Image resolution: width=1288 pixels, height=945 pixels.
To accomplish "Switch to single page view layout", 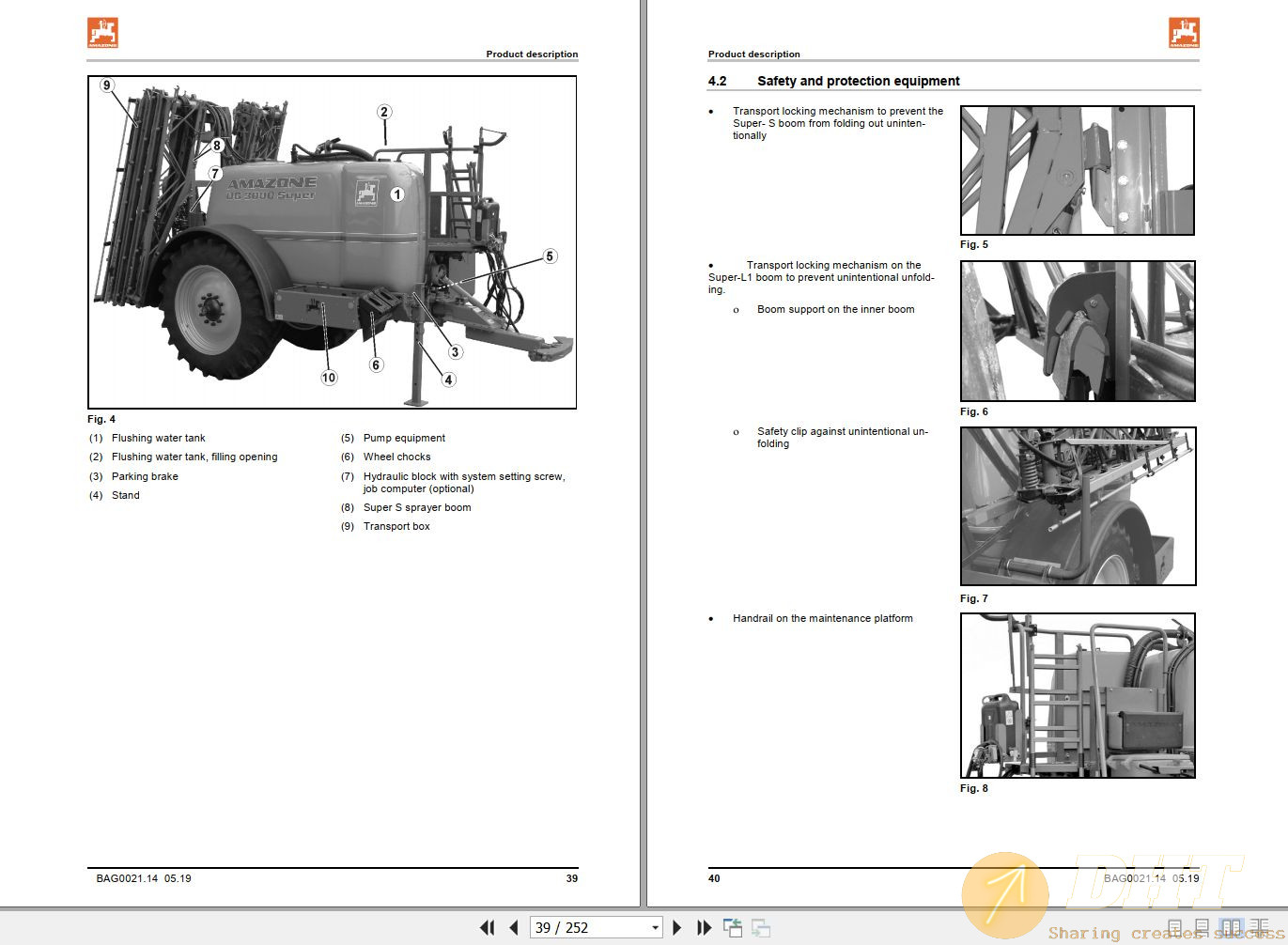I will pos(1175,927).
